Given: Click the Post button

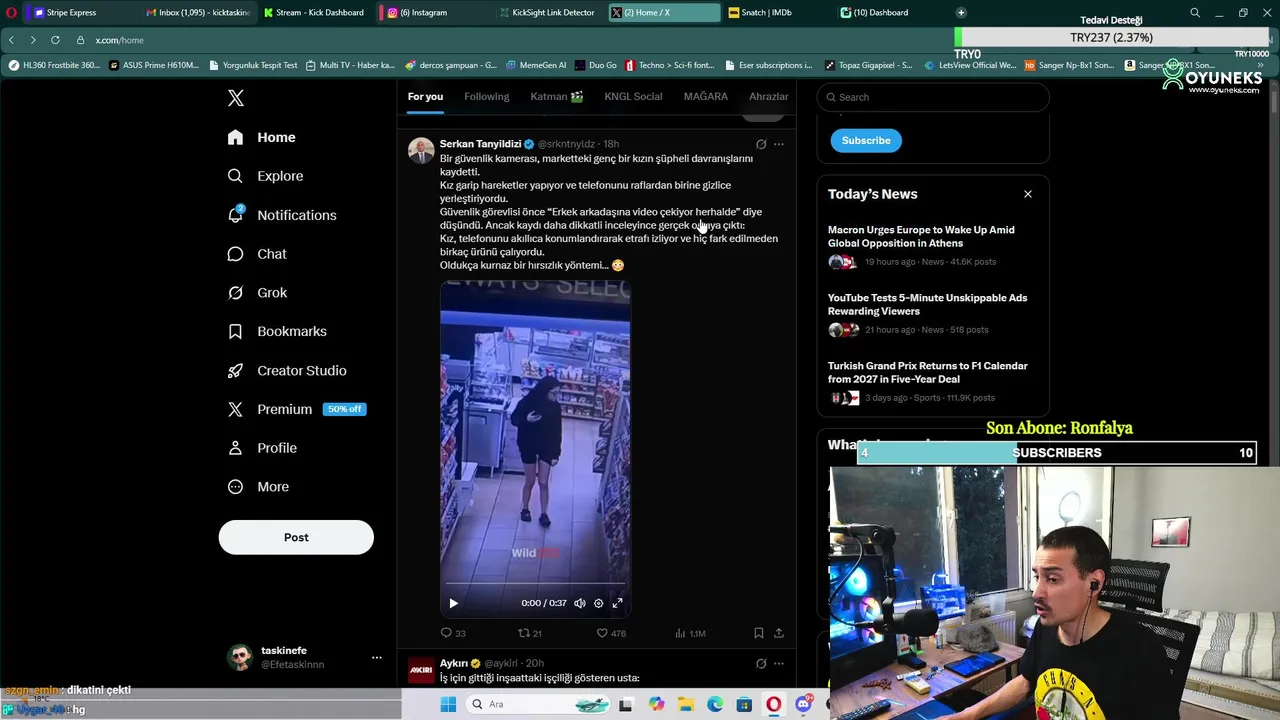Looking at the screenshot, I should tap(296, 537).
